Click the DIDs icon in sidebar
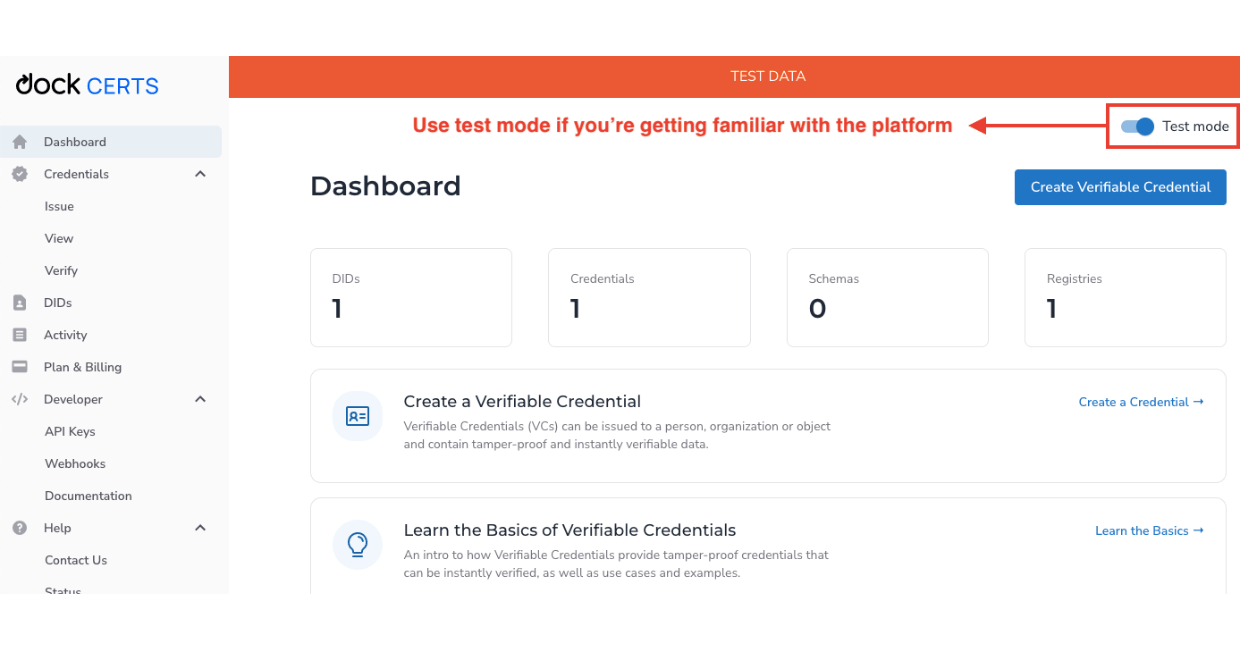This screenshot has height=650, width=1240. pos(19,303)
